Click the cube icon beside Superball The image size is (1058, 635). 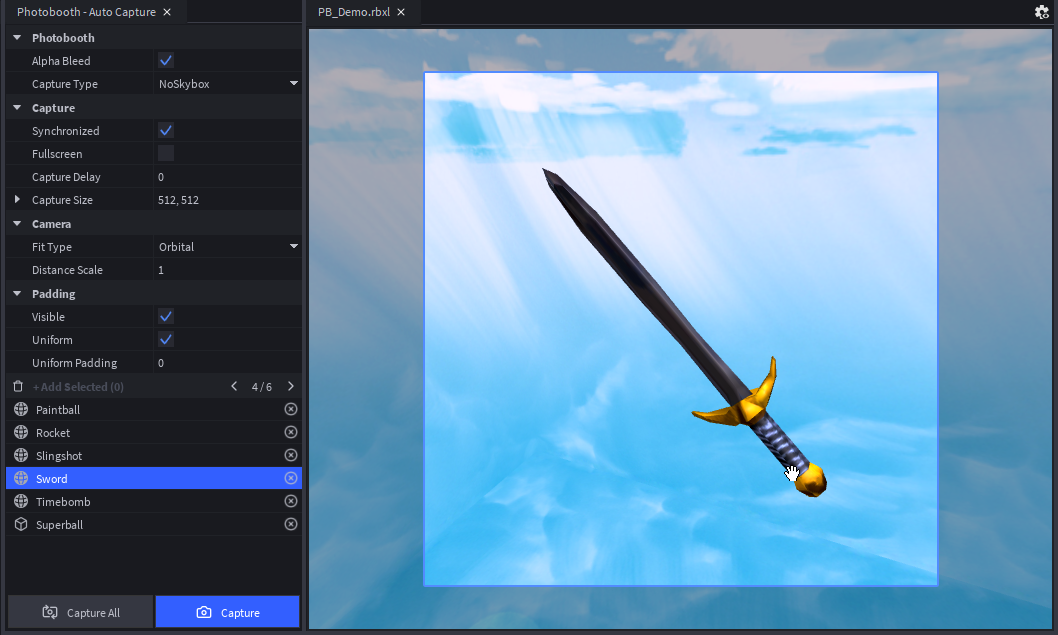[21, 524]
